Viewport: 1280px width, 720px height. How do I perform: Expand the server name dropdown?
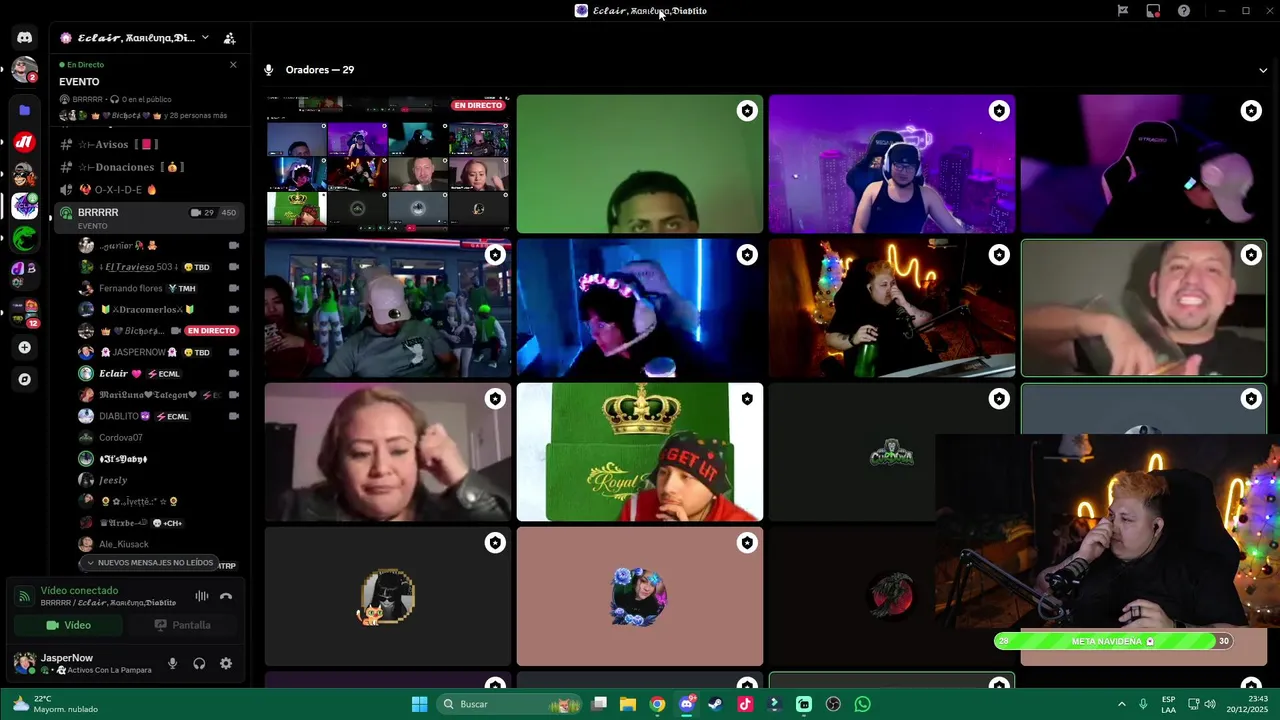205,38
